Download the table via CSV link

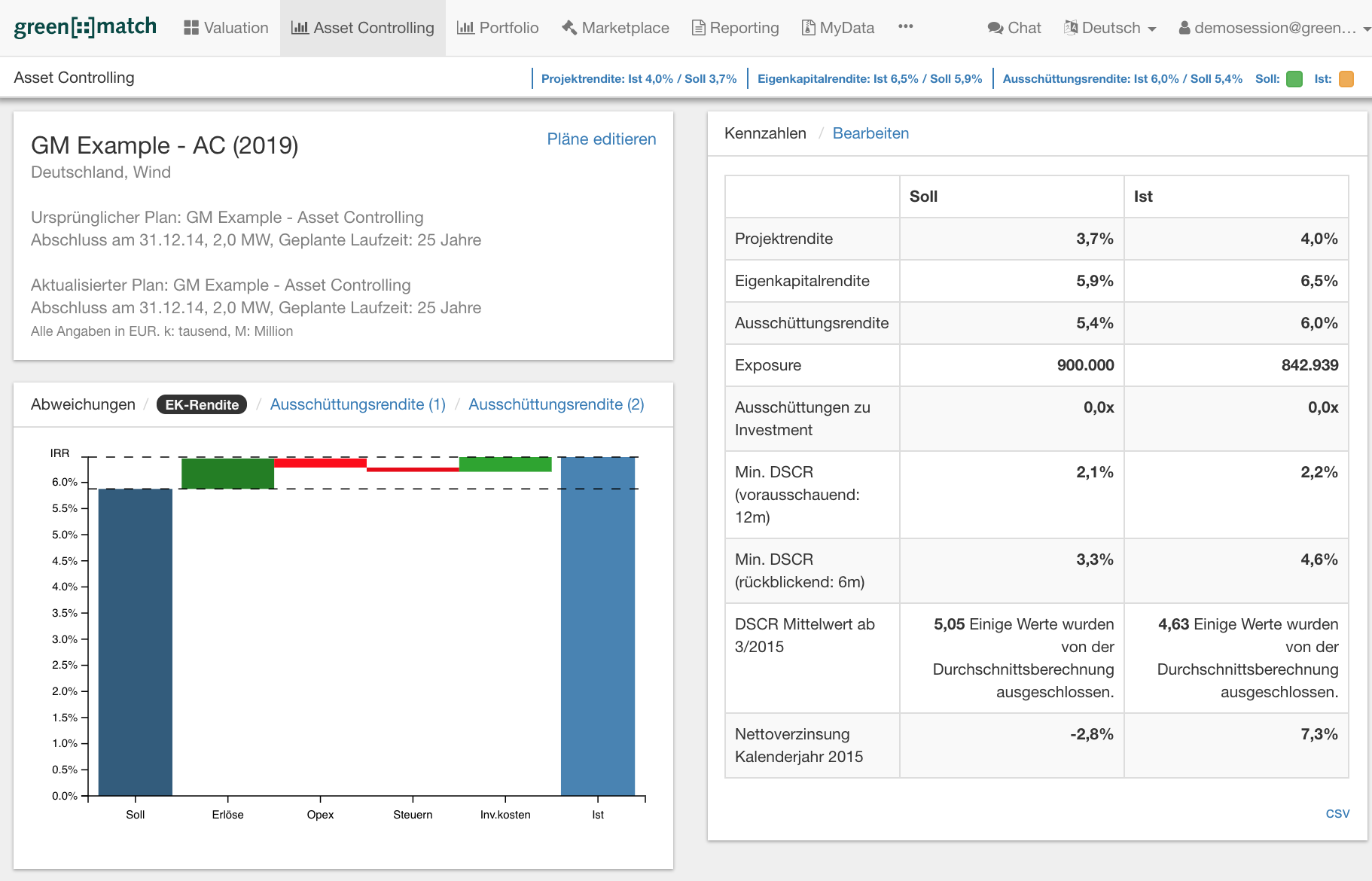click(x=1337, y=813)
